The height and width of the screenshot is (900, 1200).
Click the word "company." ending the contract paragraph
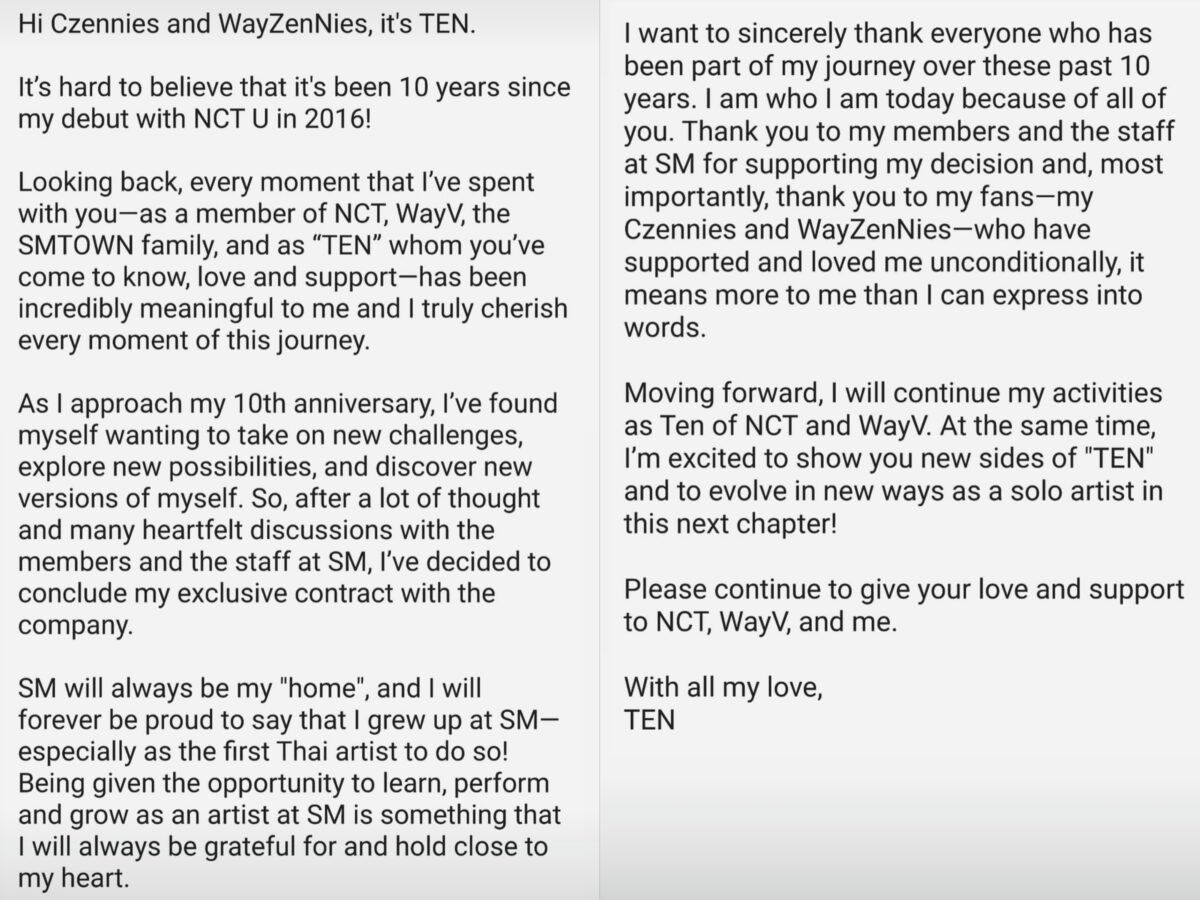coord(75,626)
